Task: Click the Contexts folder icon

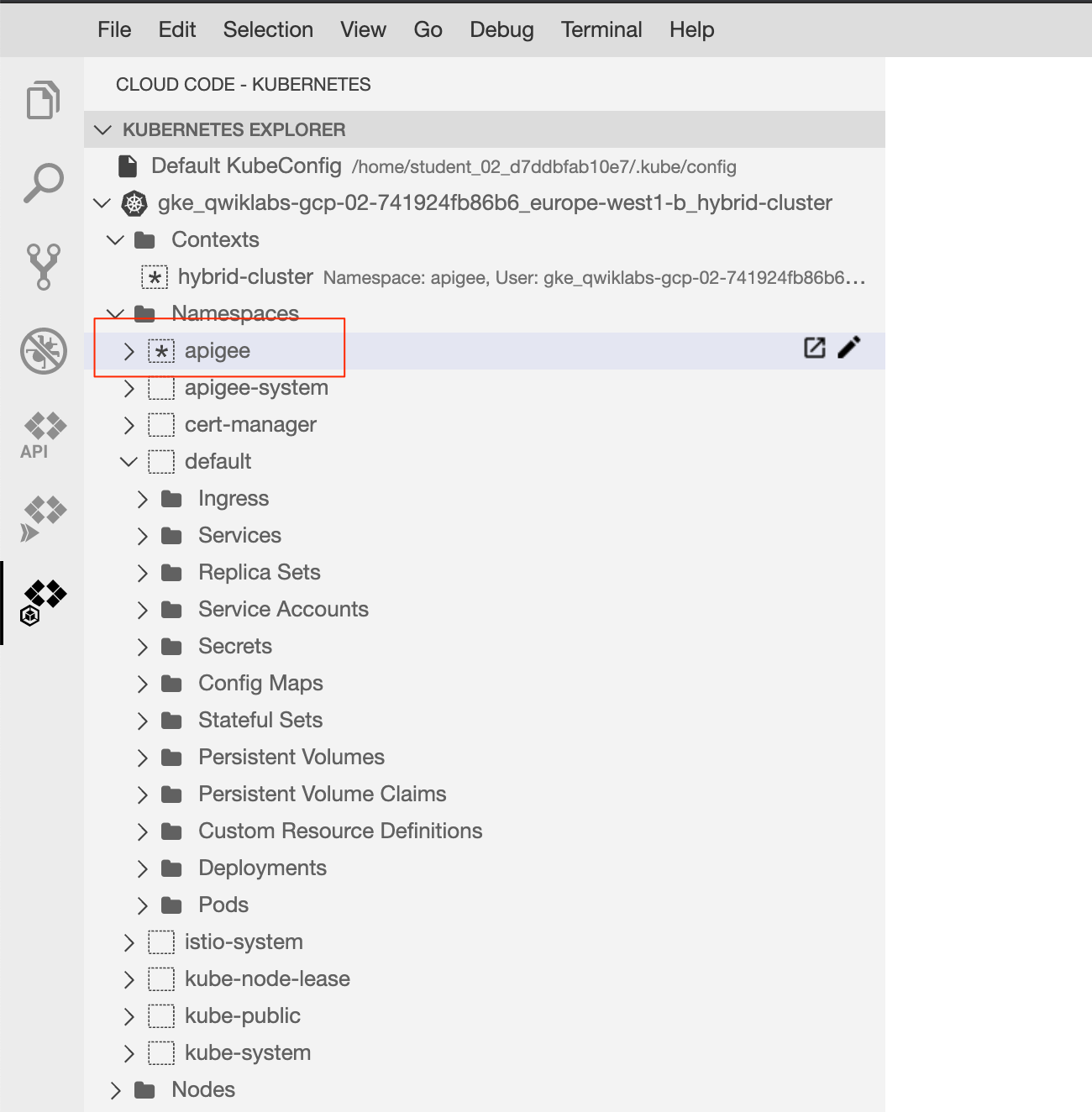Action: (x=144, y=240)
